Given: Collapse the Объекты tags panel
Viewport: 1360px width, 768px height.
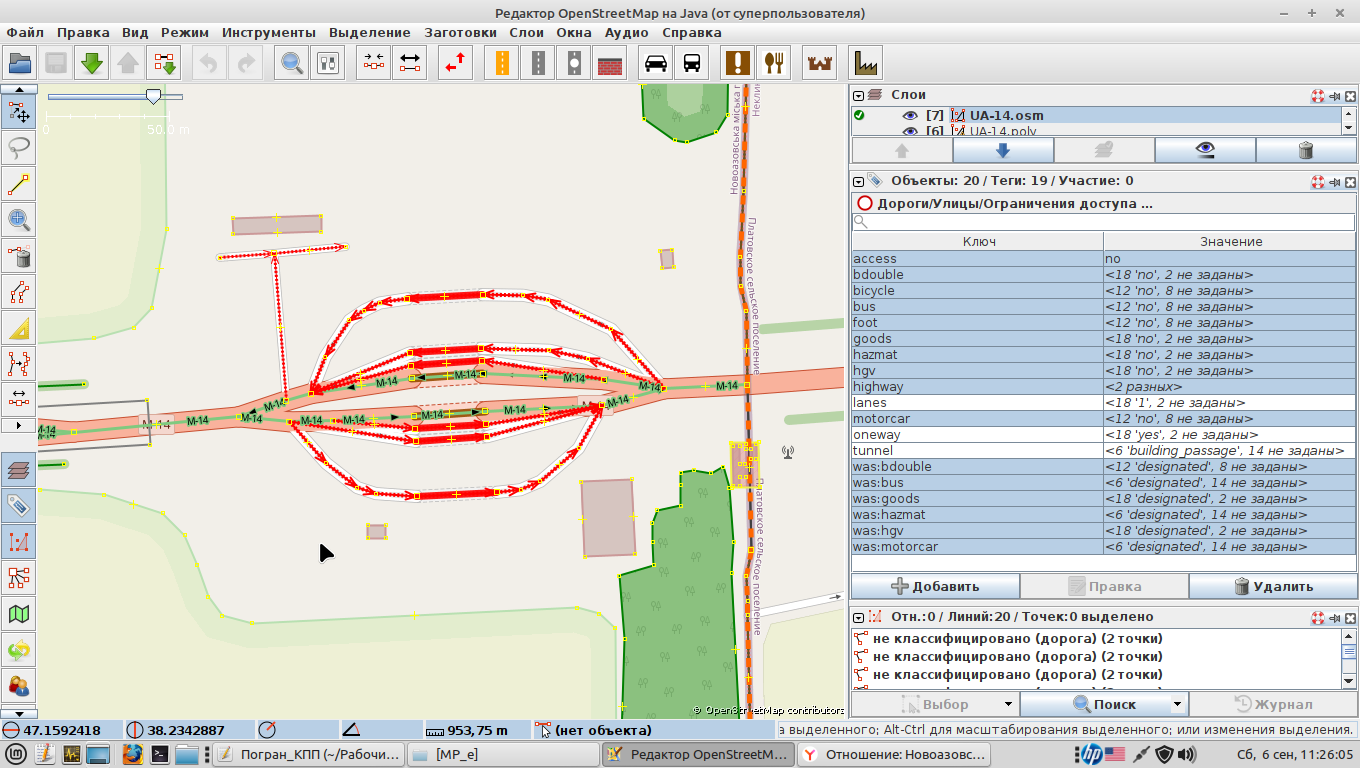Looking at the screenshot, I should click(858, 181).
